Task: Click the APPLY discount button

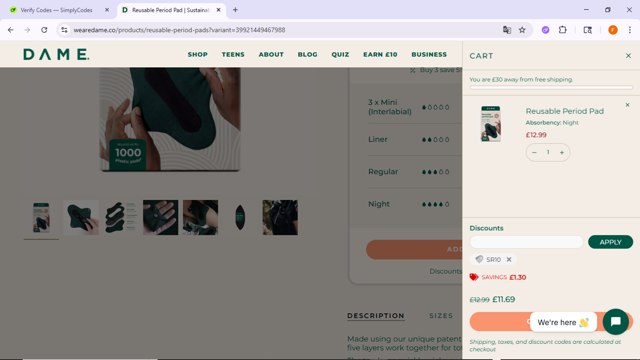Action: click(610, 242)
